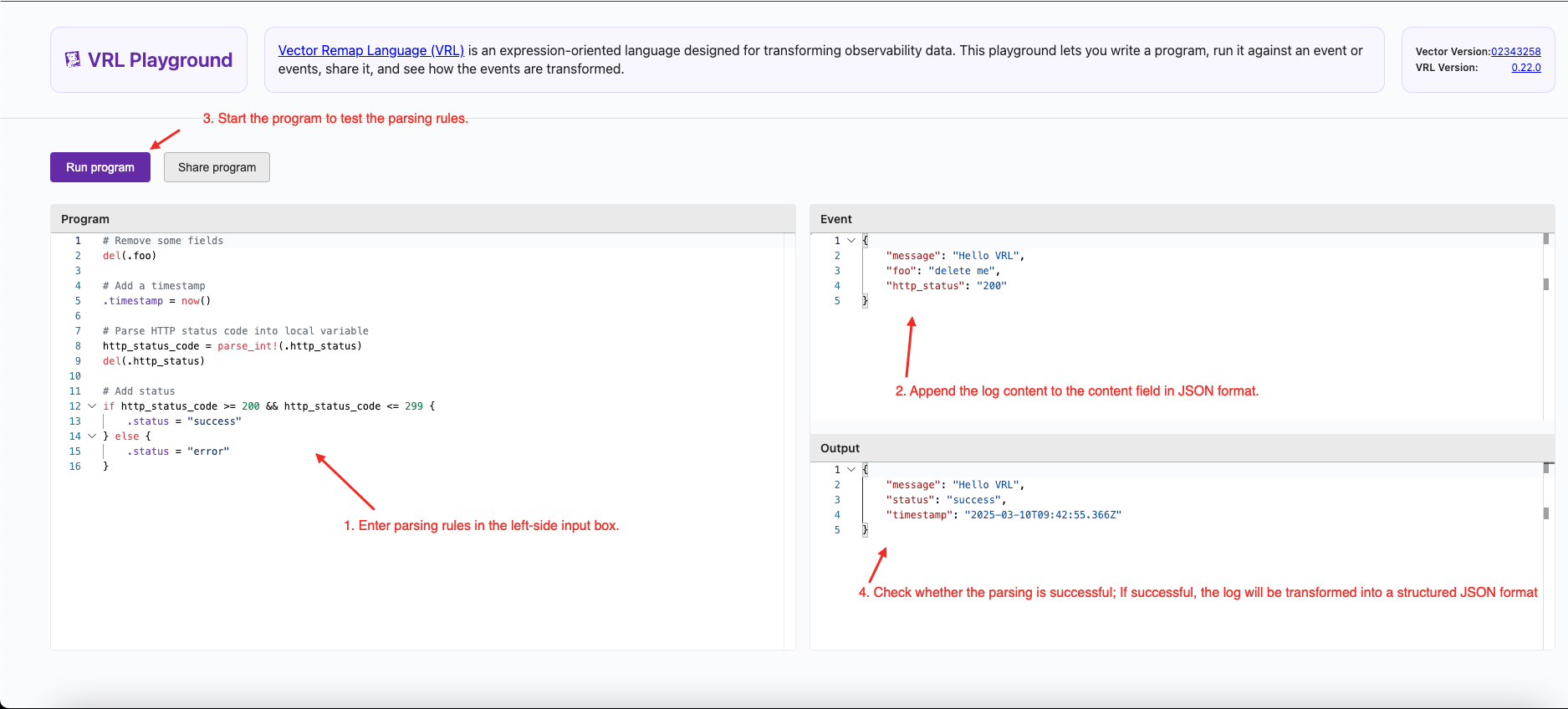The image size is (1568, 709).
Task: Click the .timestamp = now() line
Action: 157,301
